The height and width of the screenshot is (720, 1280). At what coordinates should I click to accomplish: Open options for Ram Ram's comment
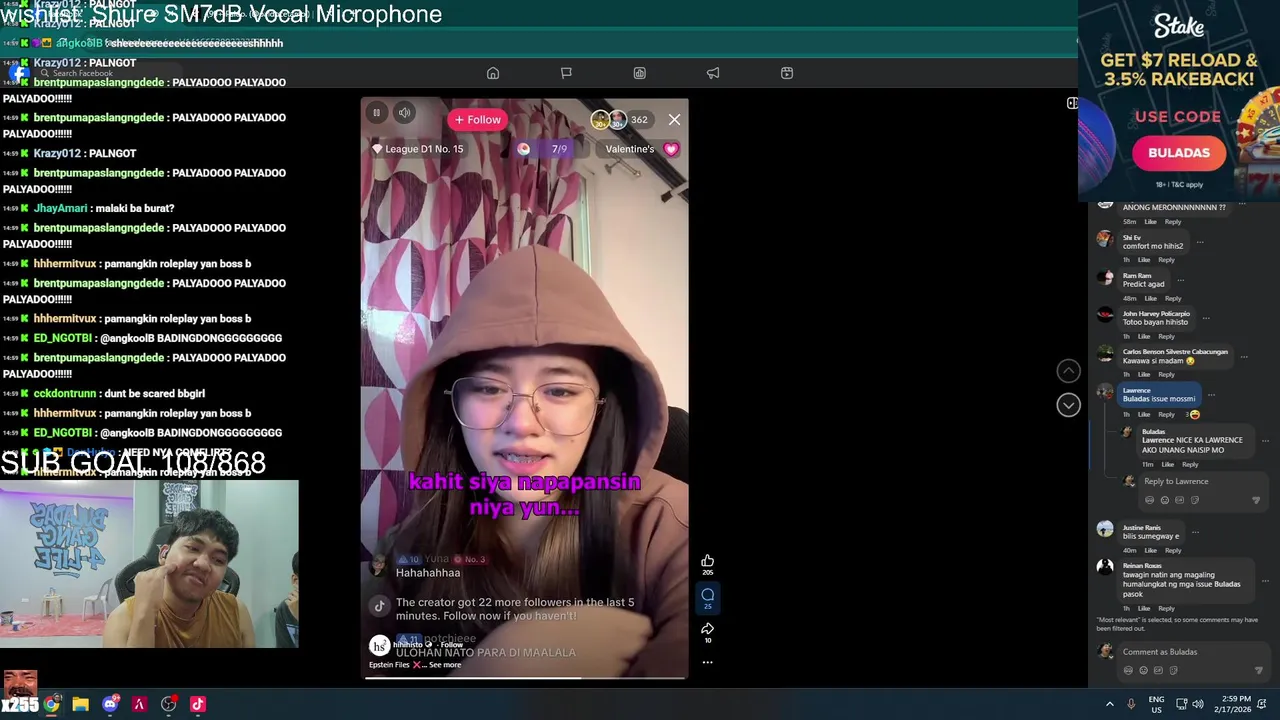[1180, 280]
